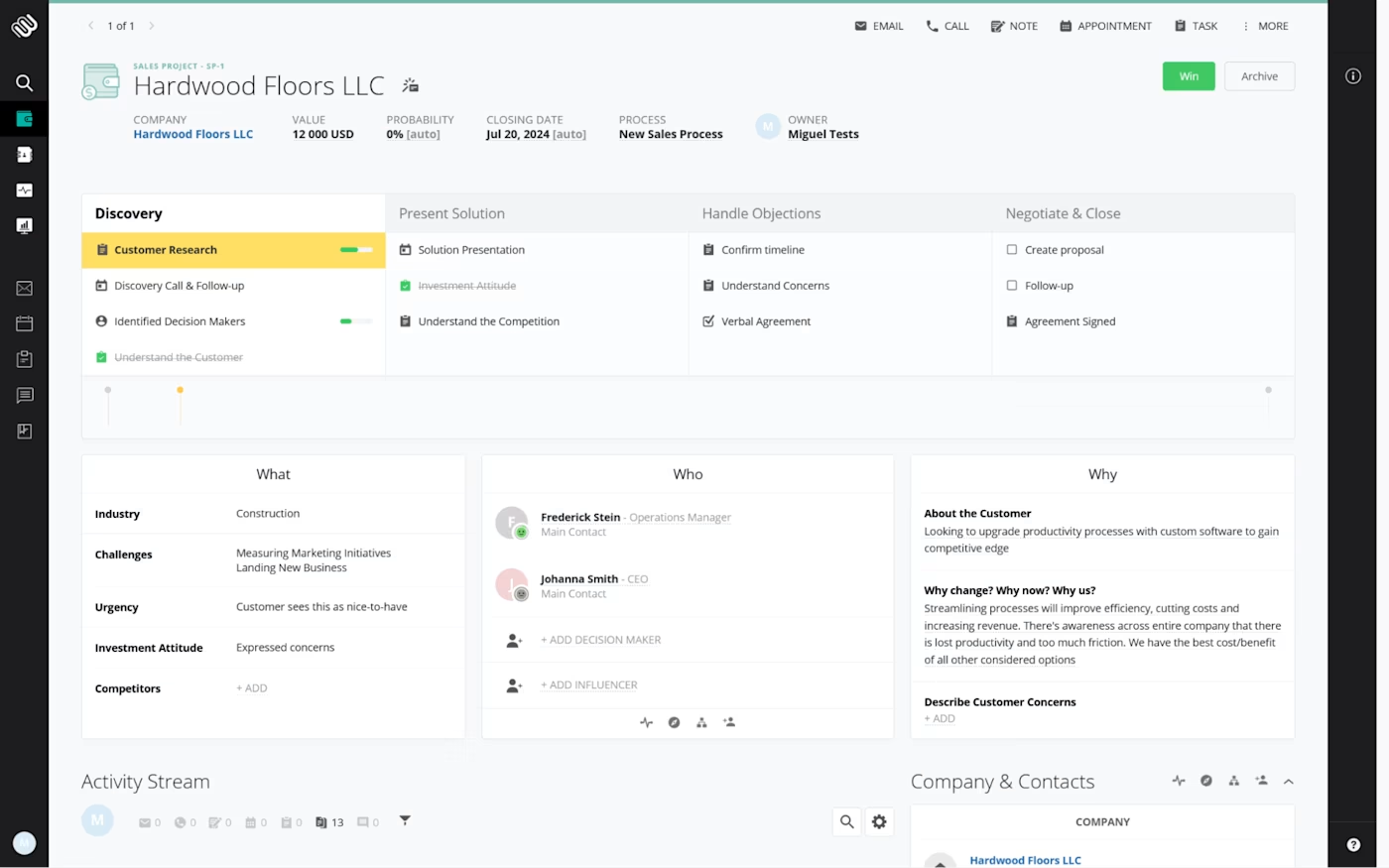This screenshot has width=1389, height=868.
Task: Click NOTE in the top action bar
Action: coord(1014,26)
